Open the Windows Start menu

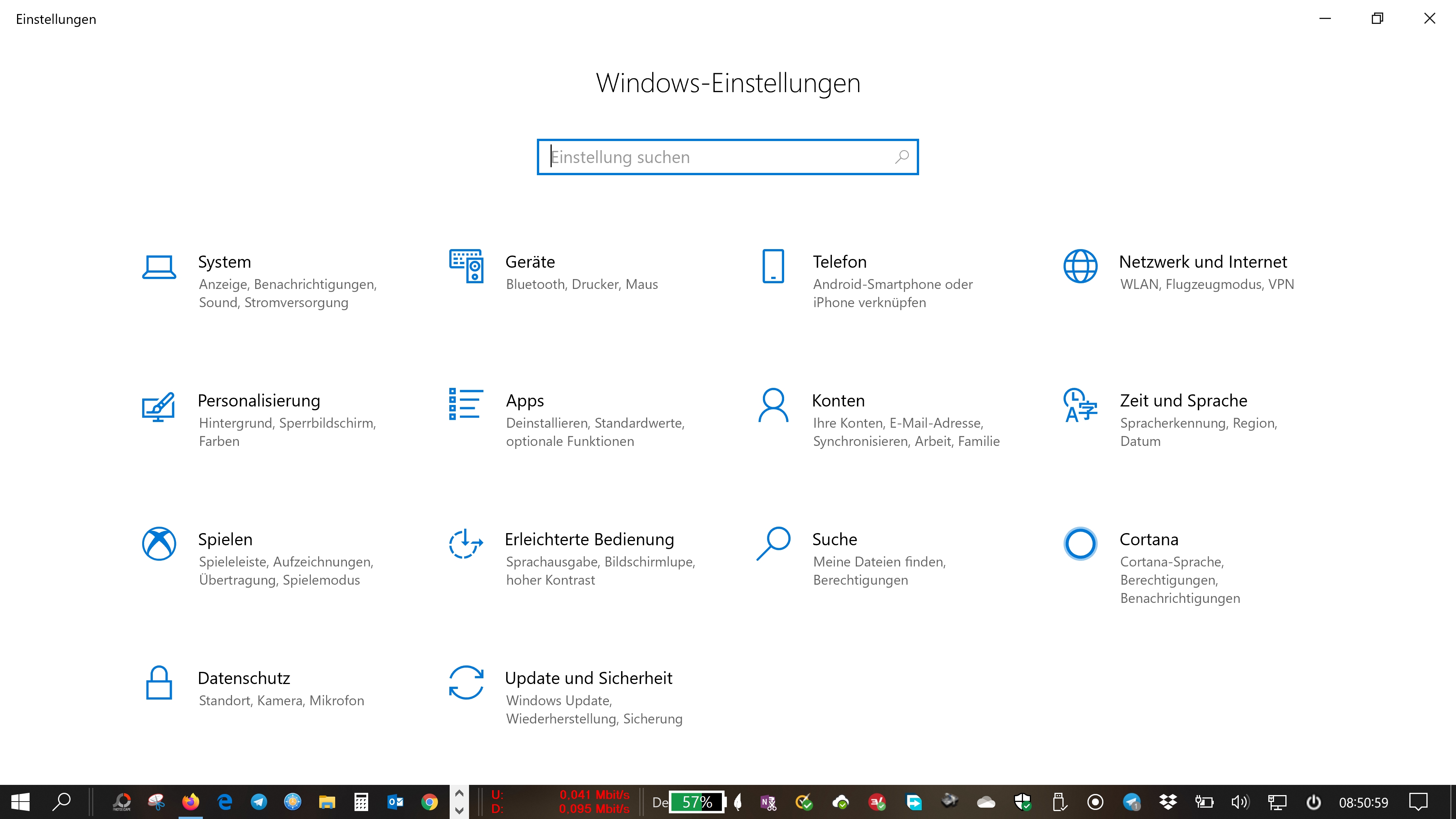tap(20, 802)
